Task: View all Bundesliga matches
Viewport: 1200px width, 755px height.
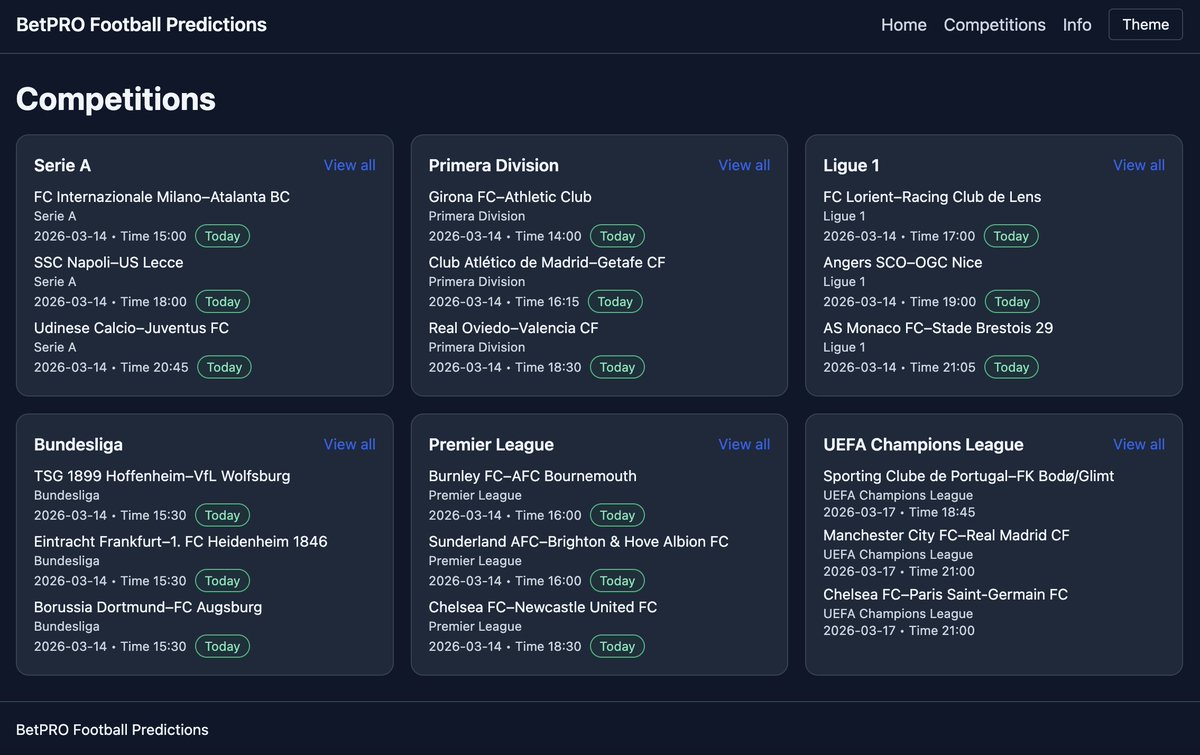Action: 350,444
